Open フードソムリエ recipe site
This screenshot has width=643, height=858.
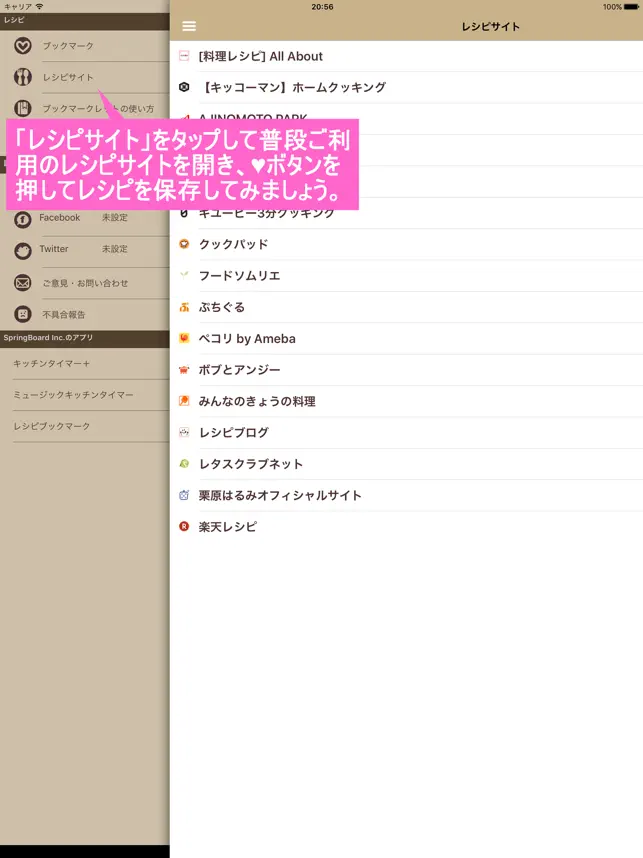pyautogui.click(x=407, y=275)
